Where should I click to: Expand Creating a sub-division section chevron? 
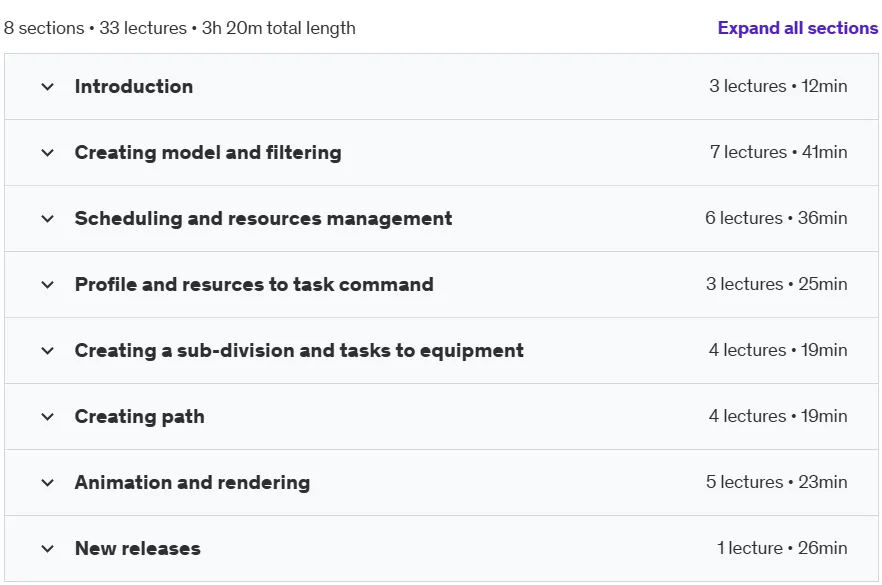48,350
